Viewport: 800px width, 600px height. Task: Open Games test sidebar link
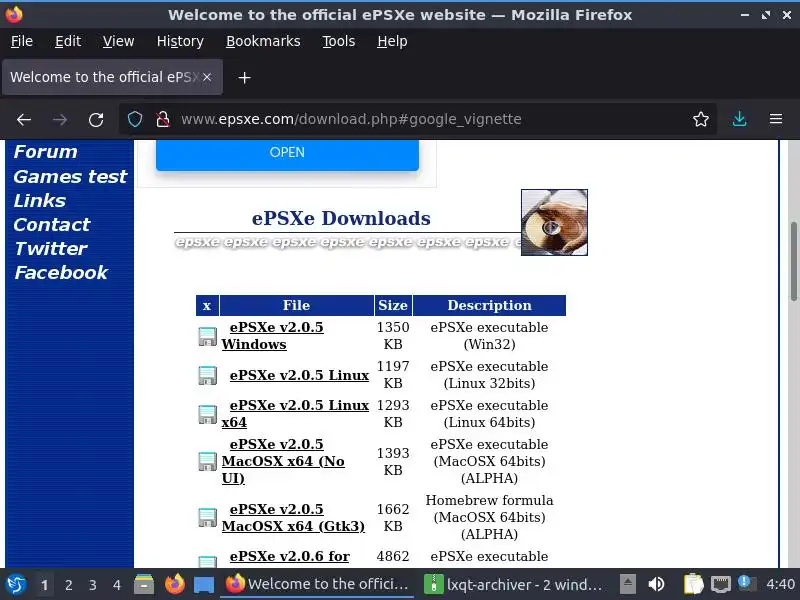(x=70, y=177)
